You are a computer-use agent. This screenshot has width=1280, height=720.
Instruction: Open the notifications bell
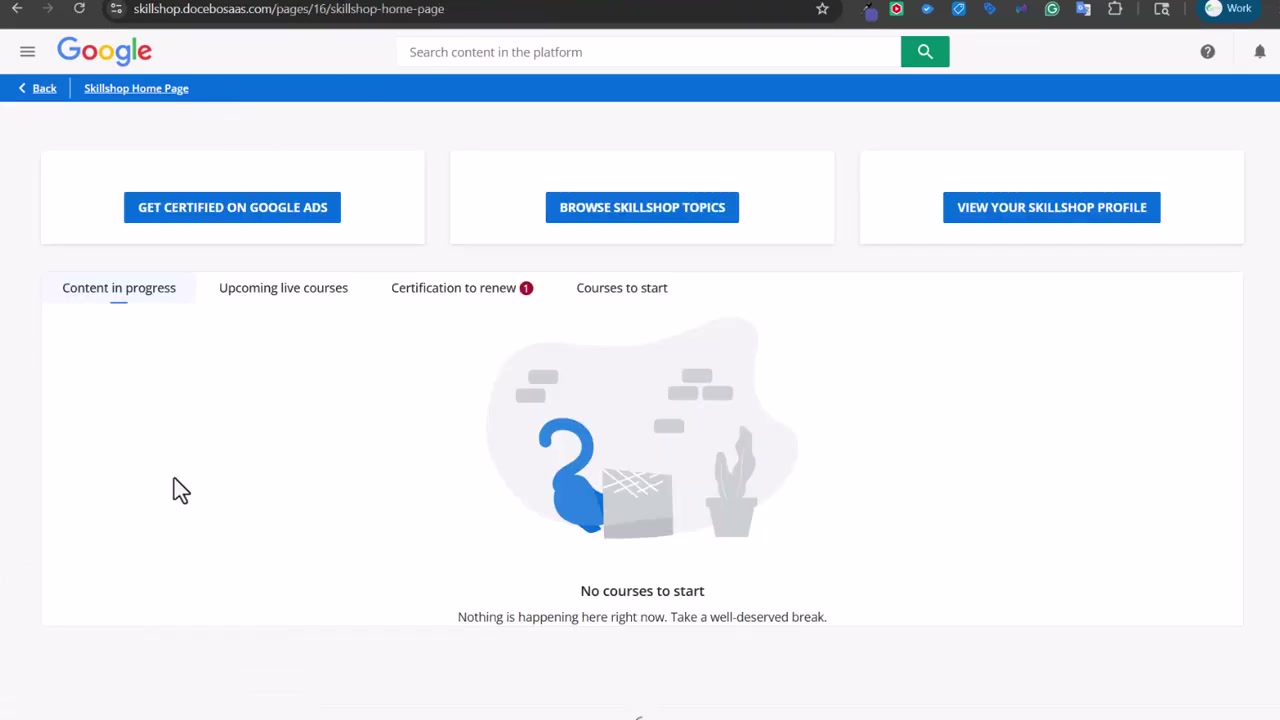coord(1260,52)
